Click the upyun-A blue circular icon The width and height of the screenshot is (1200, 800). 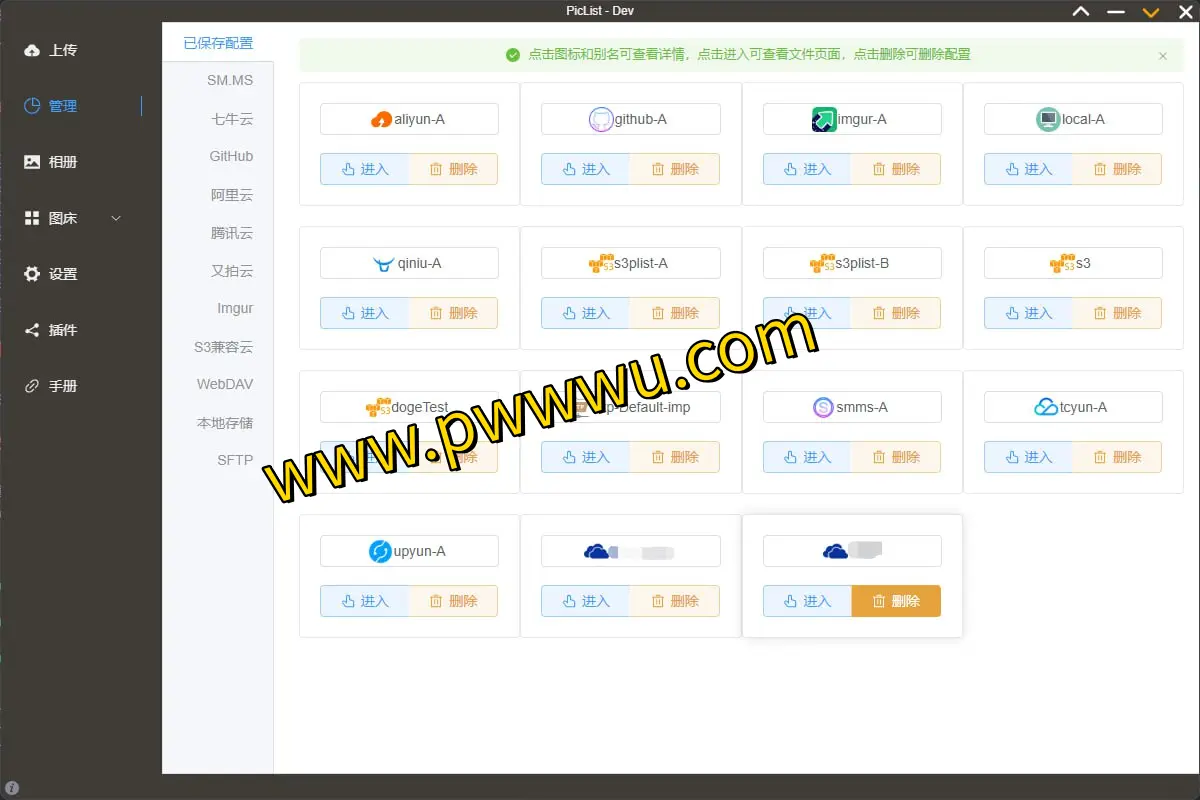(380, 552)
